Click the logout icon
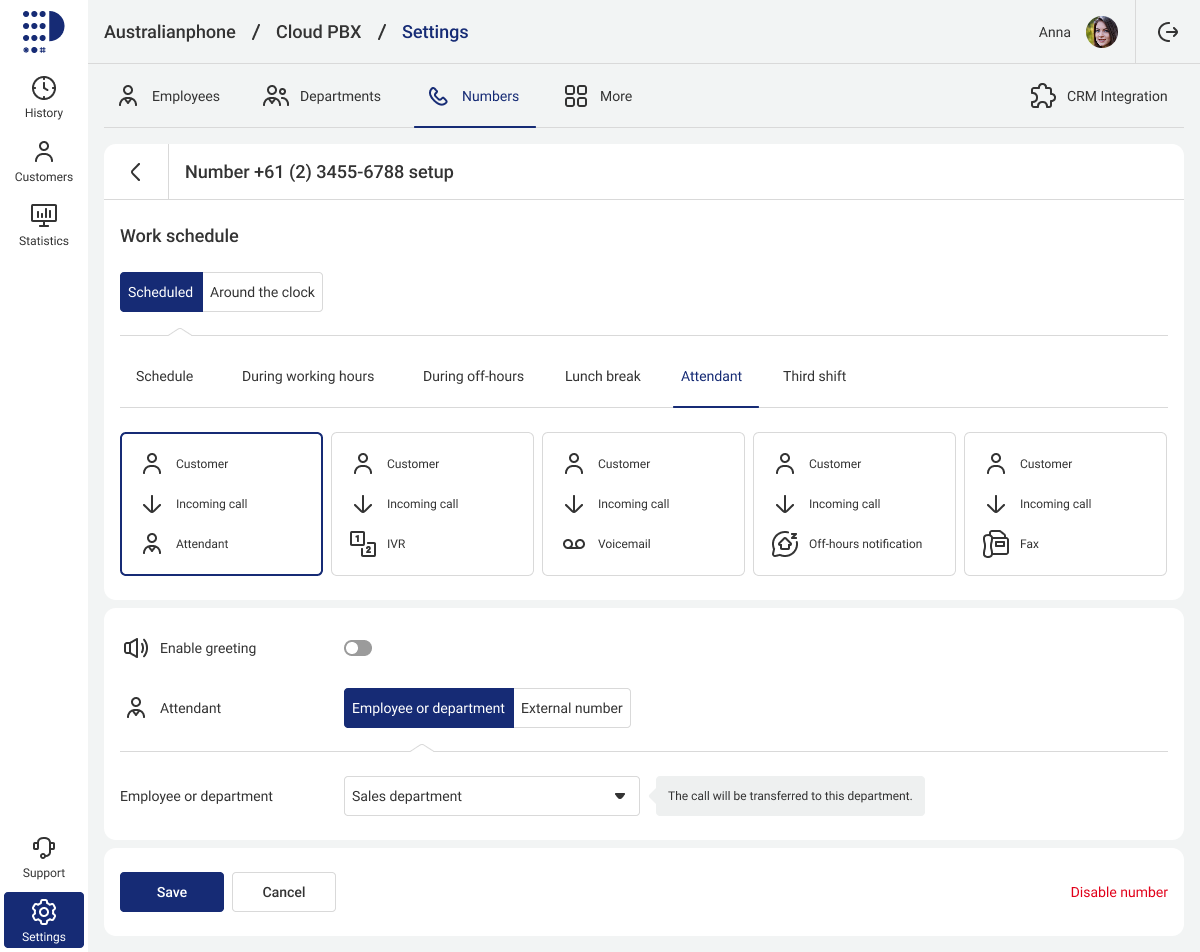1200x952 pixels. pyautogui.click(x=1168, y=32)
